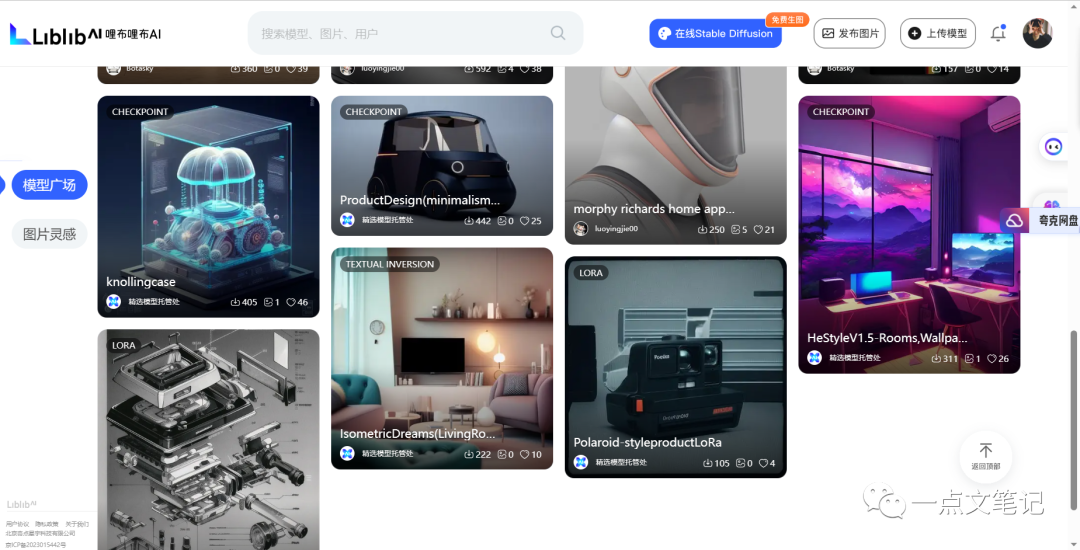This screenshot has width=1080, height=550.
Task: Click TEXTUAL INVERSION tag on IsometricDreams card
Action: pyautogui.click(x=389, y=264)
